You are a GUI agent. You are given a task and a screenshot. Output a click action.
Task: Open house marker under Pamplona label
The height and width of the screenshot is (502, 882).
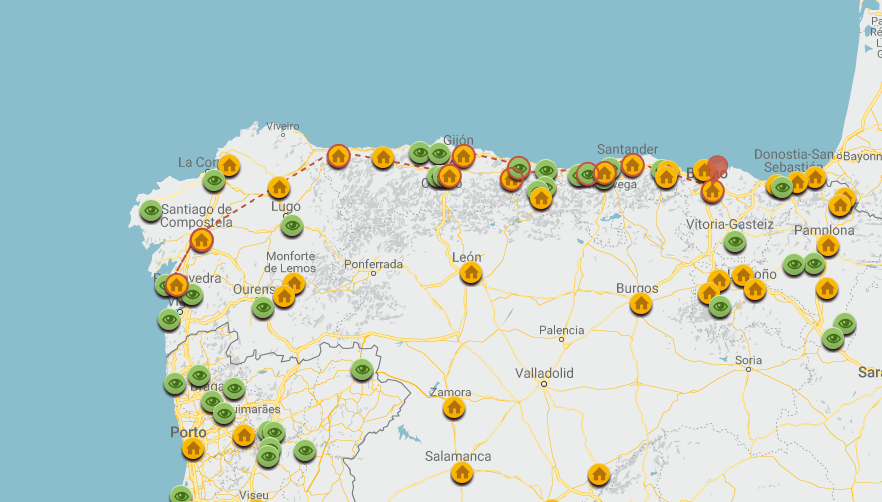(827, 246)
